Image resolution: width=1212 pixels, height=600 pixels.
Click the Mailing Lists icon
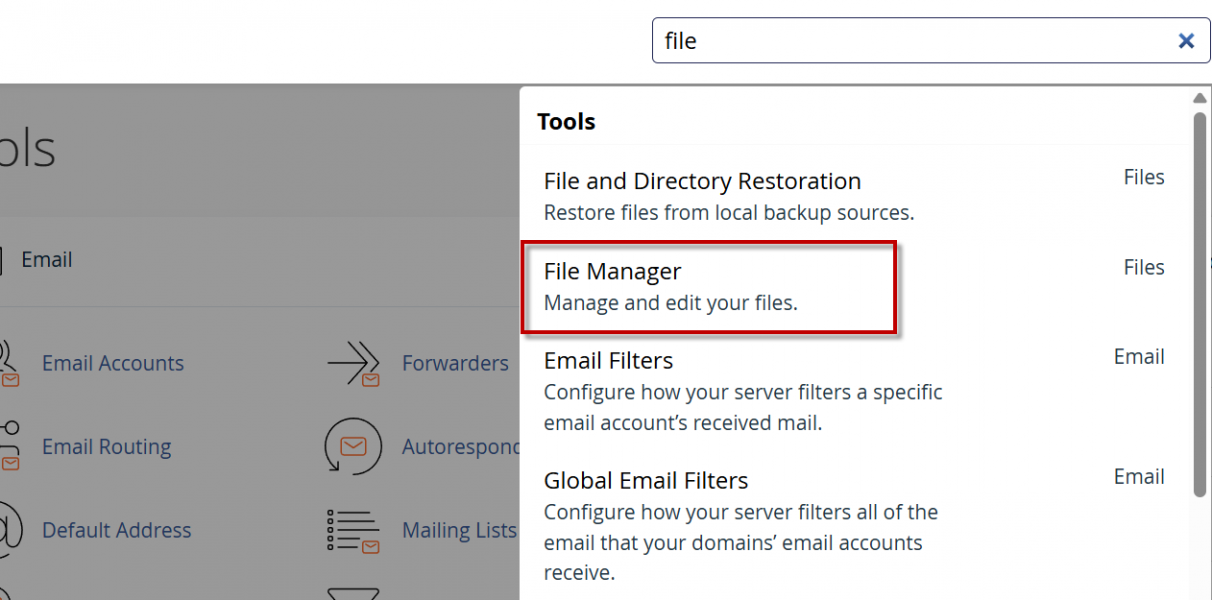354,530
